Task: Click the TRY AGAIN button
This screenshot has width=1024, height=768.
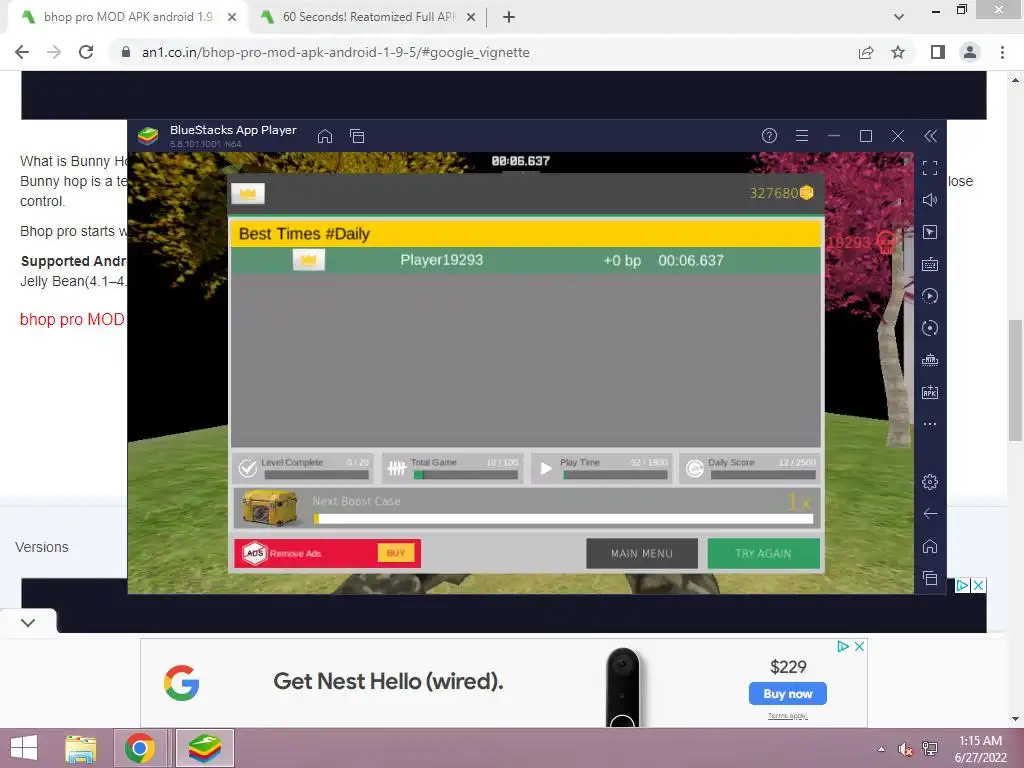Action: [763, 554]
